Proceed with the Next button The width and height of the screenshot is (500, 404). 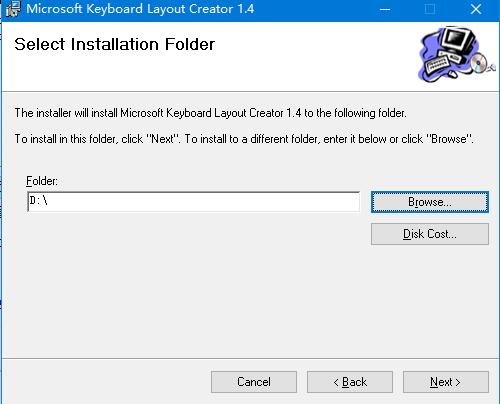(x=446, y=382)
